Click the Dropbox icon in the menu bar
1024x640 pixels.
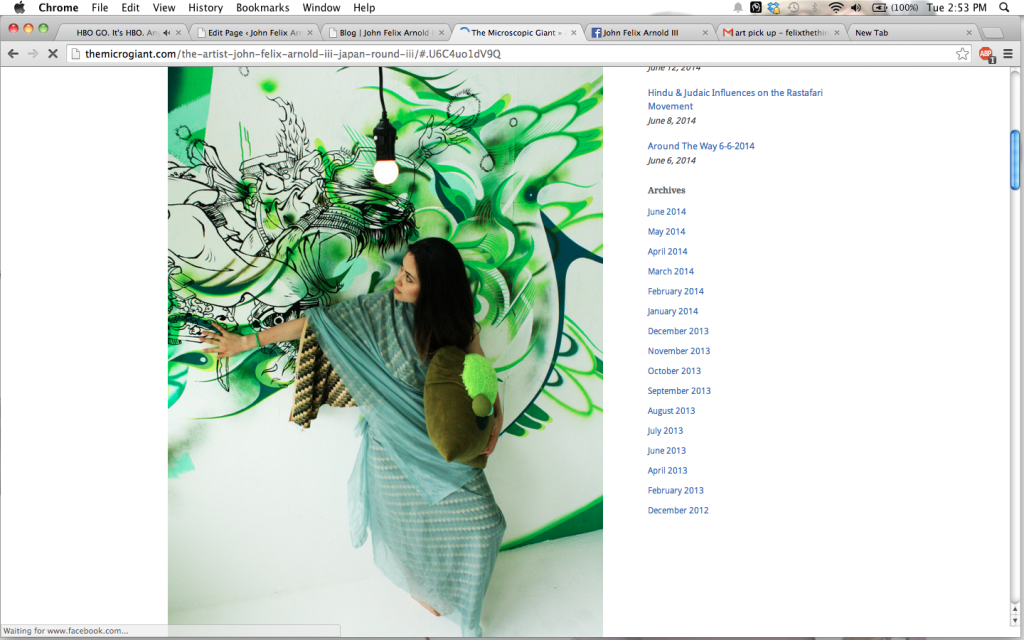774,8
